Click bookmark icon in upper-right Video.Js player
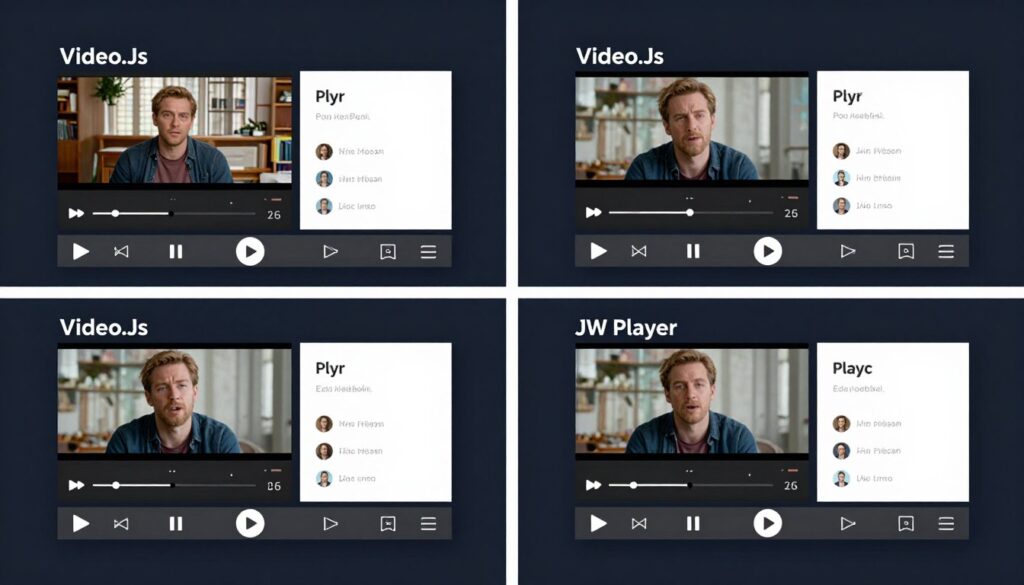The image size is (1024, 585). click(906, 251)
